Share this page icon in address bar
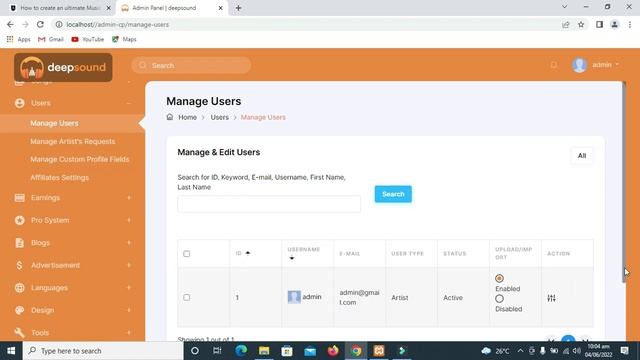The image size is (640, 360). point(566,24)
